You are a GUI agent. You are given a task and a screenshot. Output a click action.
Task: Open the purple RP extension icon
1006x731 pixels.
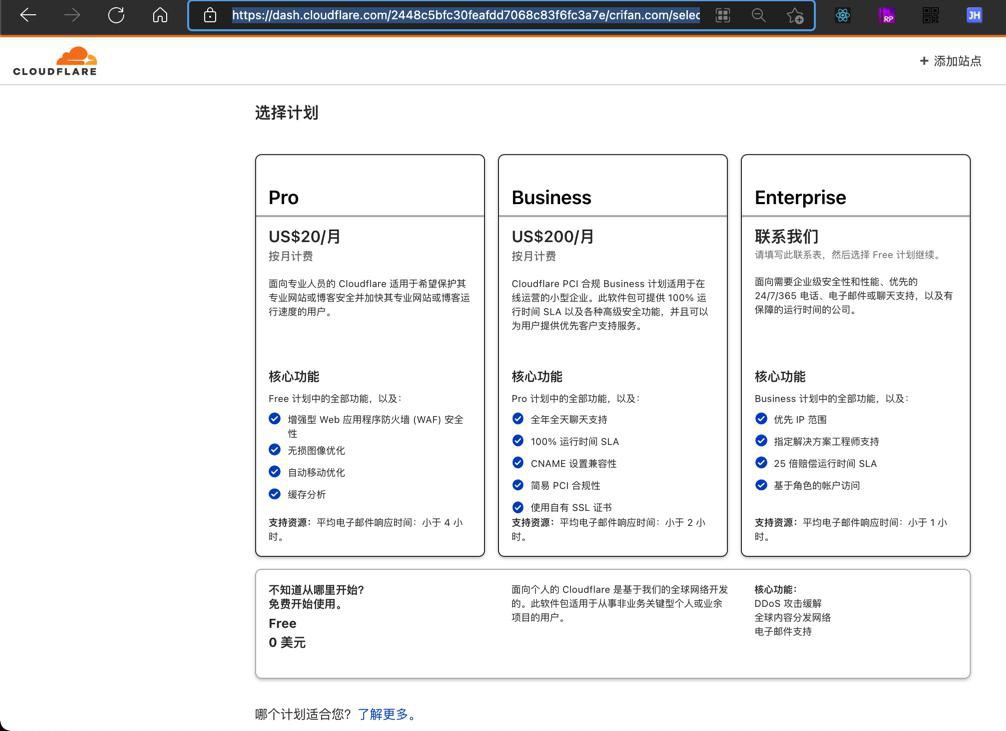887,15
